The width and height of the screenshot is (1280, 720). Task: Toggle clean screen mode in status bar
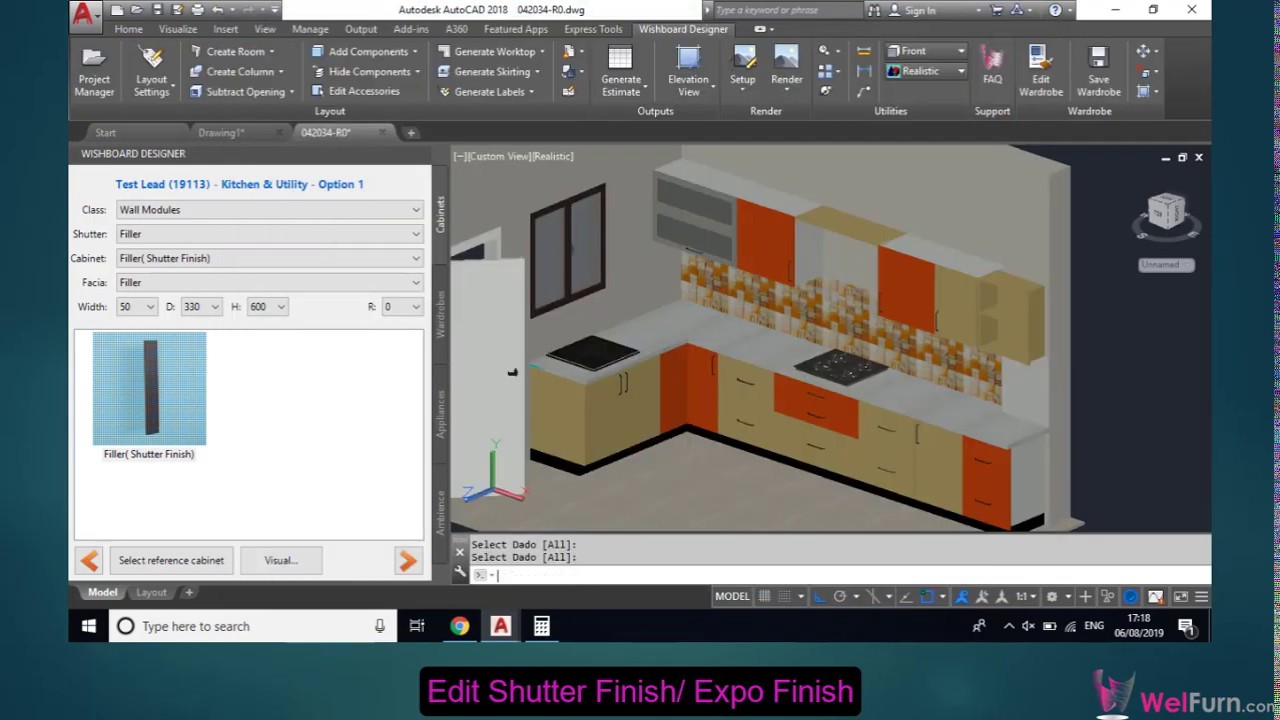pos(1181,597)
